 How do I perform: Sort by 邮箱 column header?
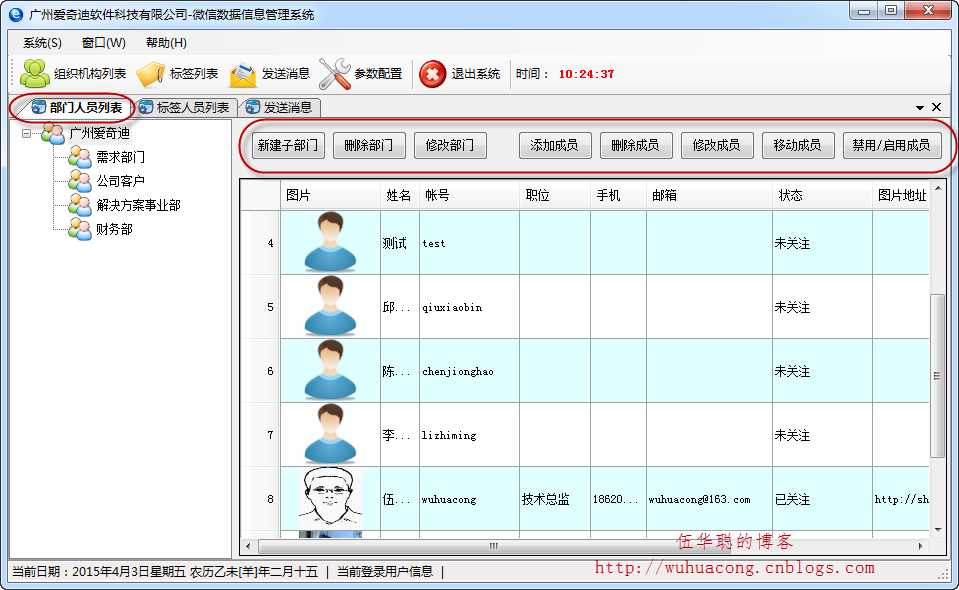coord(709,196)
